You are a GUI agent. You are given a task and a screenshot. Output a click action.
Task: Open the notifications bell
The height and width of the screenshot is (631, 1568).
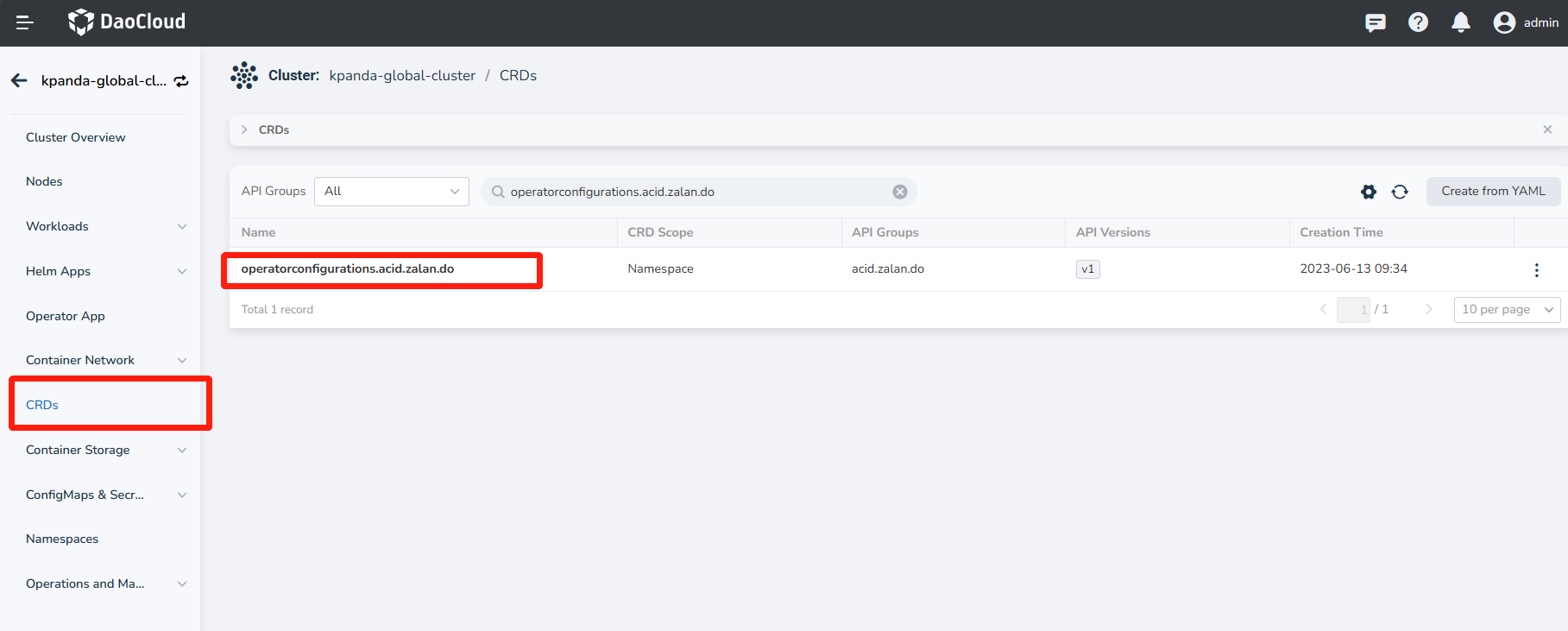click(1460, 22)
